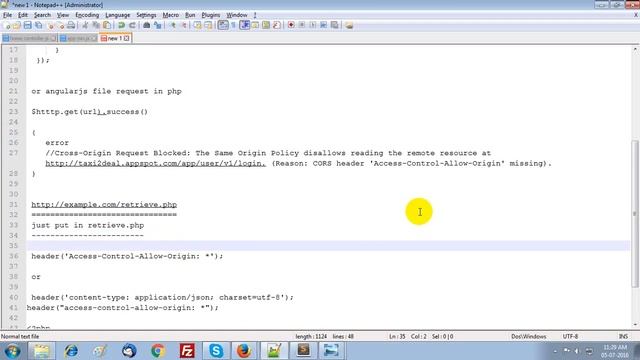Toggle INS mode in status bar
Viewport: 640px width, 360px height.
[623, 337]
